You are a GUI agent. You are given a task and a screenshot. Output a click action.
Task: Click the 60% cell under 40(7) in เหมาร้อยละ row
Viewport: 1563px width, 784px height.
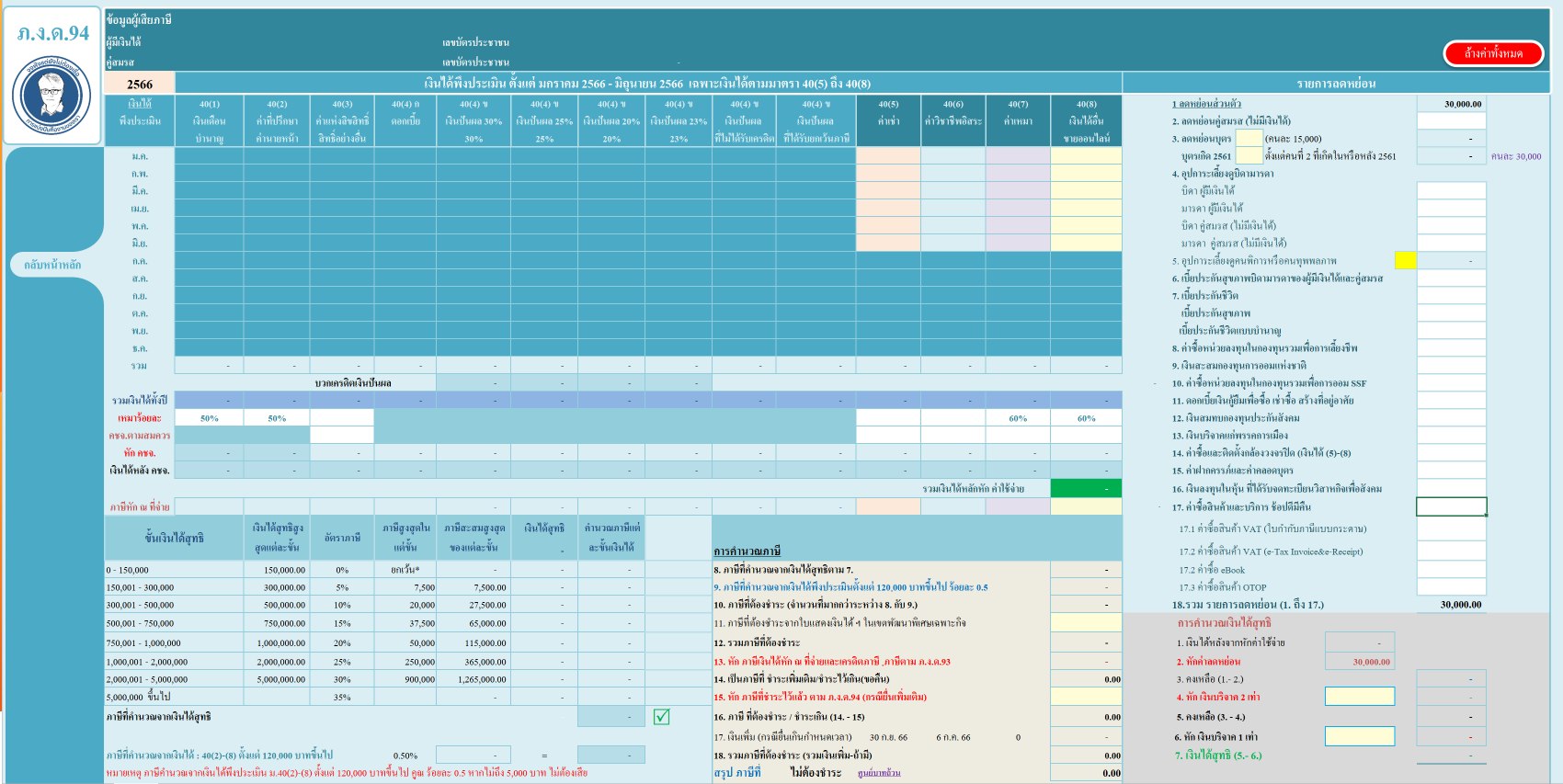(x=1018, y=418)
